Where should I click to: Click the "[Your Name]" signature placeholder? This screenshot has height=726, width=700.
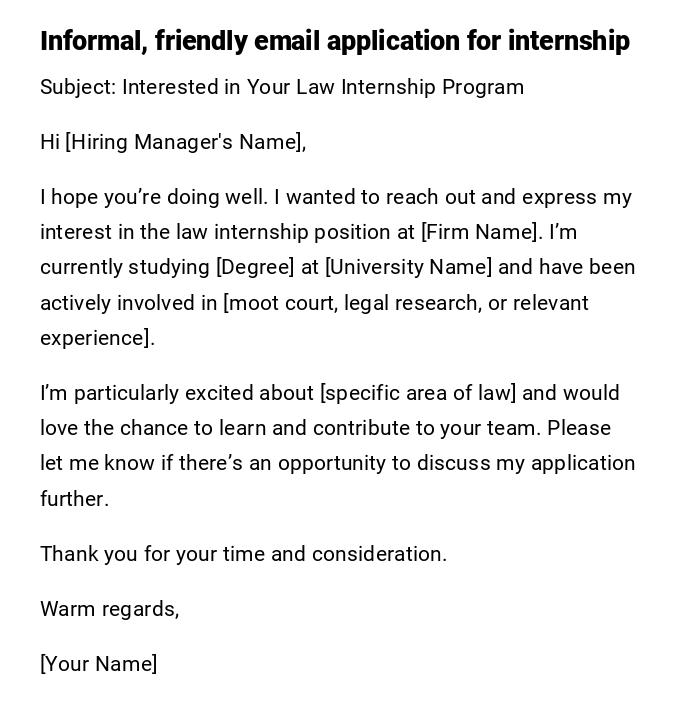98,664
